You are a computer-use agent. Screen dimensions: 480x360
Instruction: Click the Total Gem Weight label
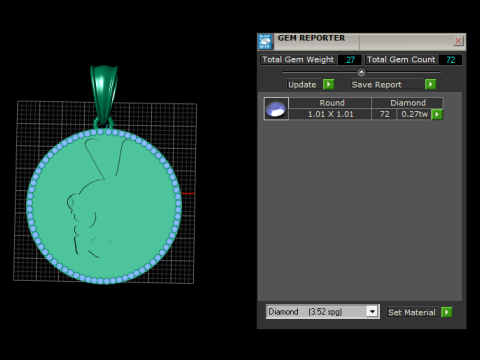298,60
